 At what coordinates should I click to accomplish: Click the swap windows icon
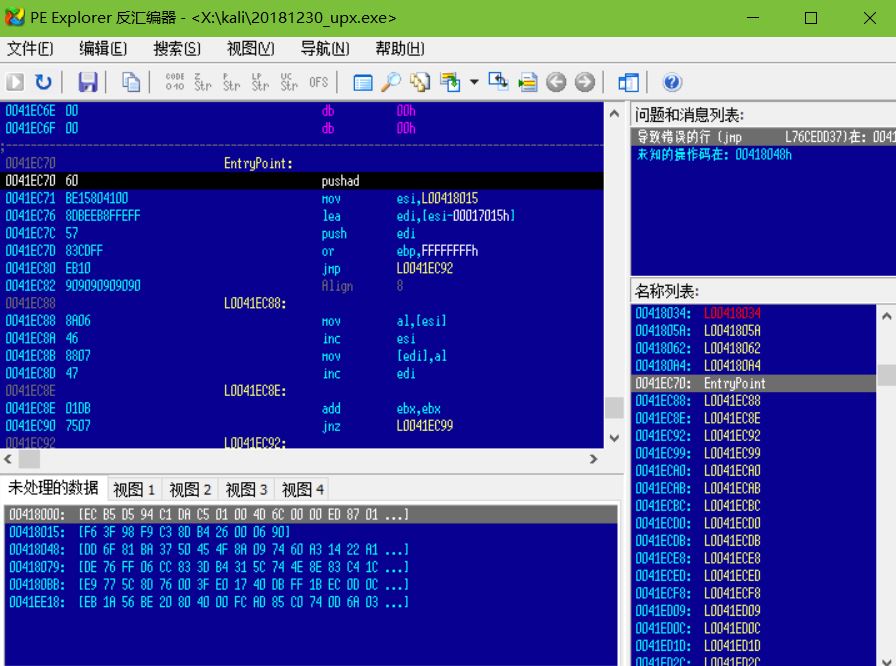pyautogui.click(x=498, y=82)
